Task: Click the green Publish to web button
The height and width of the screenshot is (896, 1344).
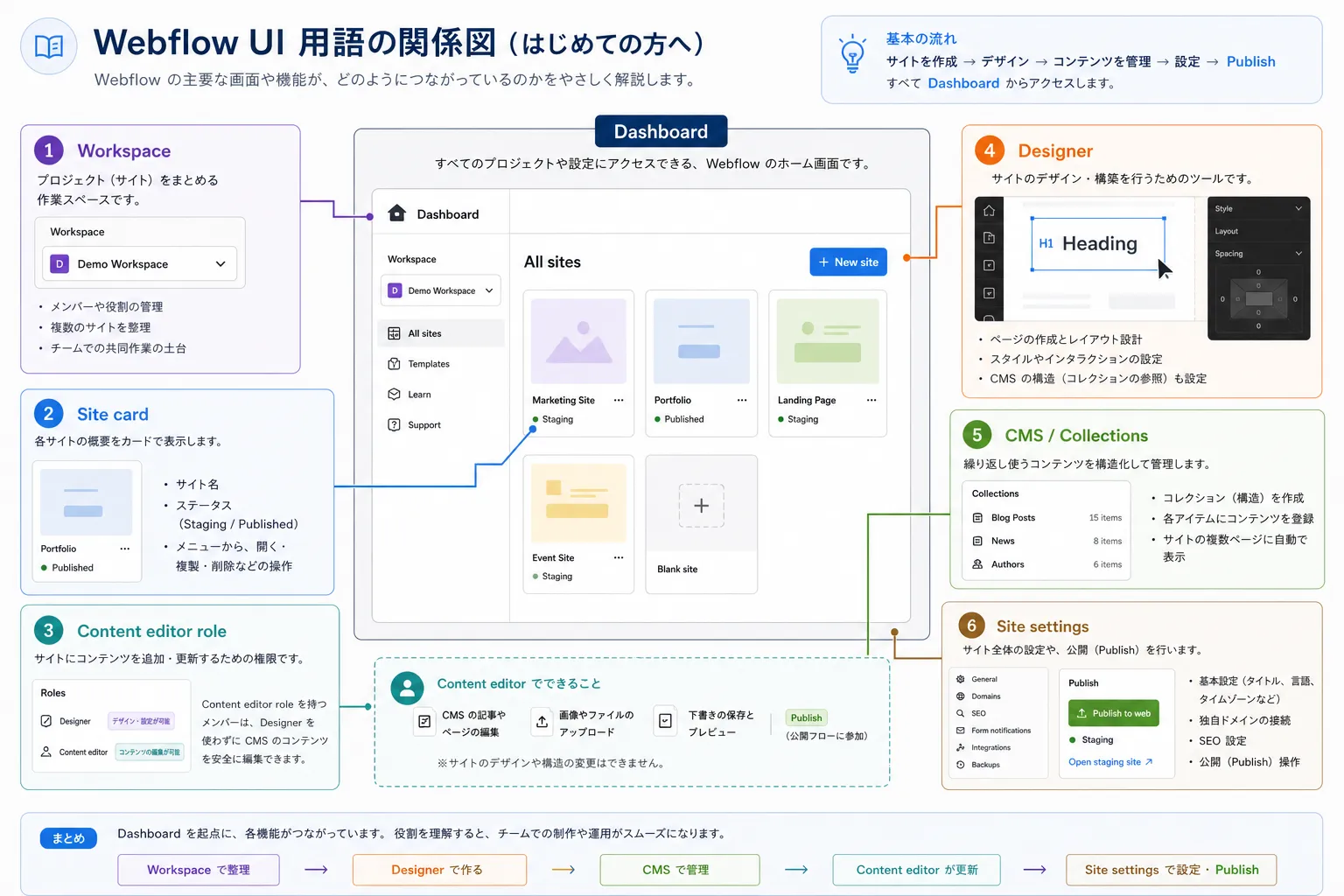Action: tap(1113, 713)
